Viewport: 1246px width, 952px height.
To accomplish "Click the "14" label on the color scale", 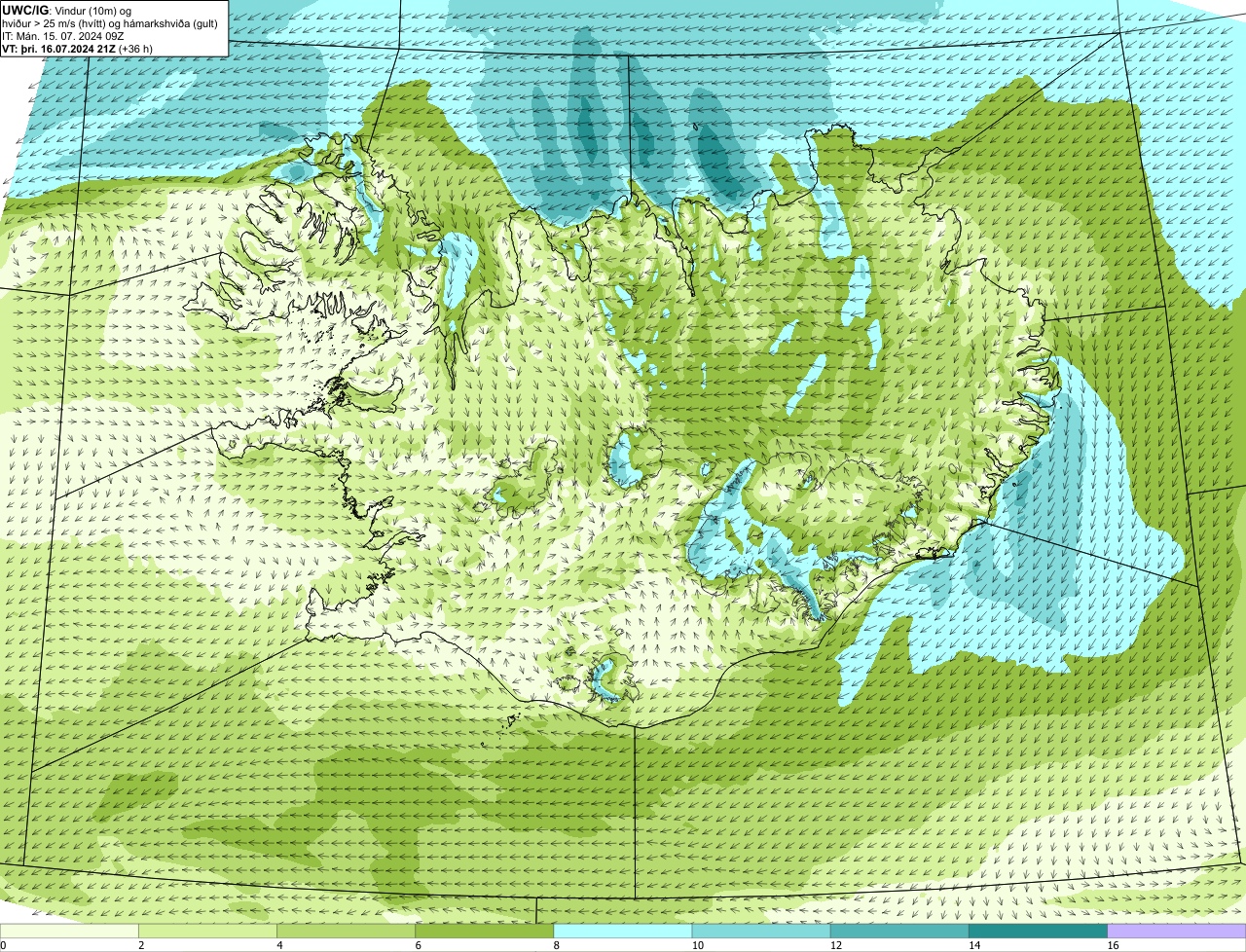I will [x=973, y=945].
